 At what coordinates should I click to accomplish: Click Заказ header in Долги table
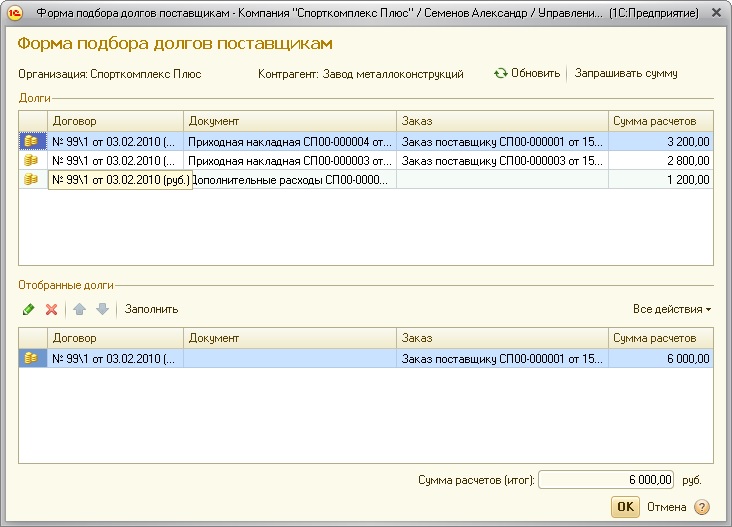[502, 121]
